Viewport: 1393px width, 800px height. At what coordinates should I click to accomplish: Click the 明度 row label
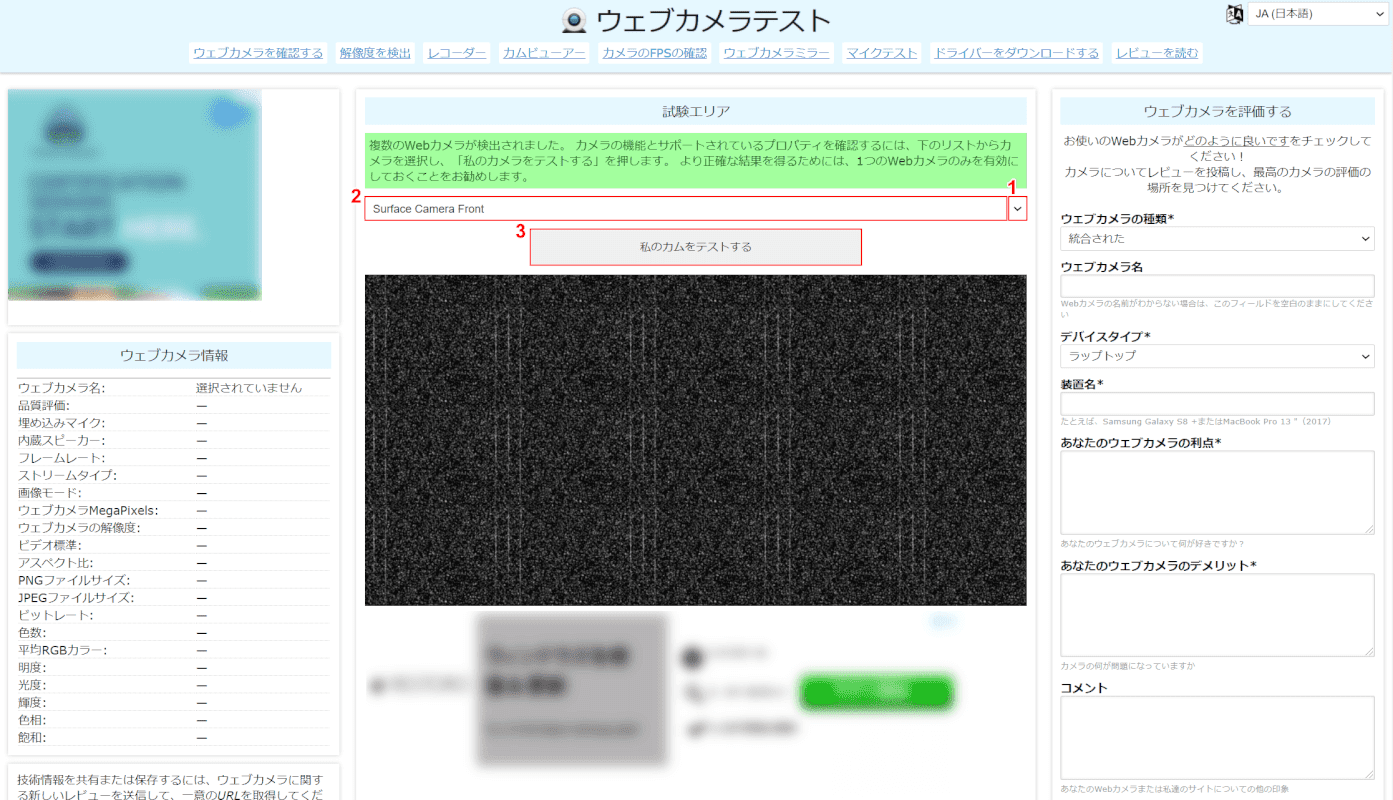[x=32, y=668]
